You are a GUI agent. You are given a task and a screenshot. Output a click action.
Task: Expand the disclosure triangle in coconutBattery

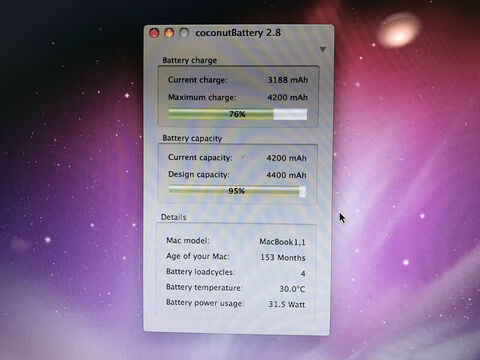point(323,49)
